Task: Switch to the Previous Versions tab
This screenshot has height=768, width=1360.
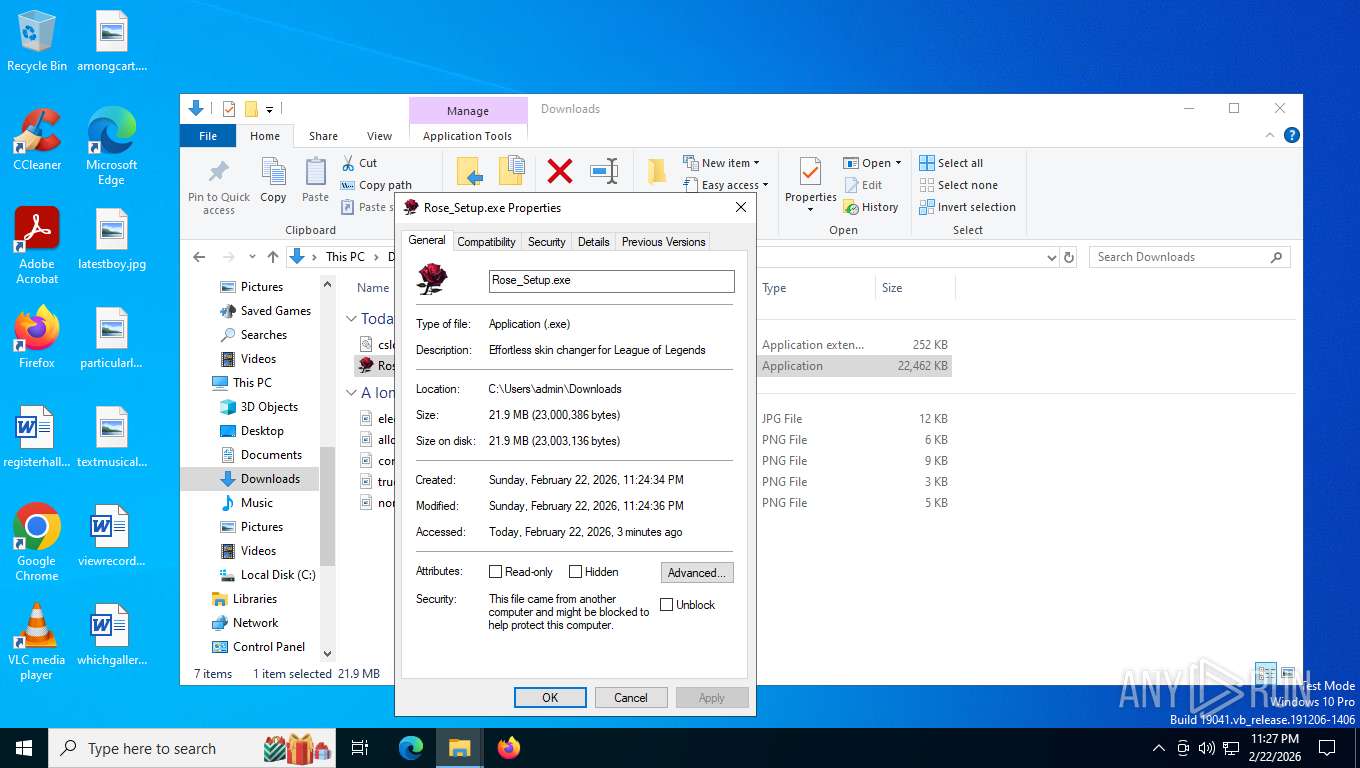Action: coord(663,242)
